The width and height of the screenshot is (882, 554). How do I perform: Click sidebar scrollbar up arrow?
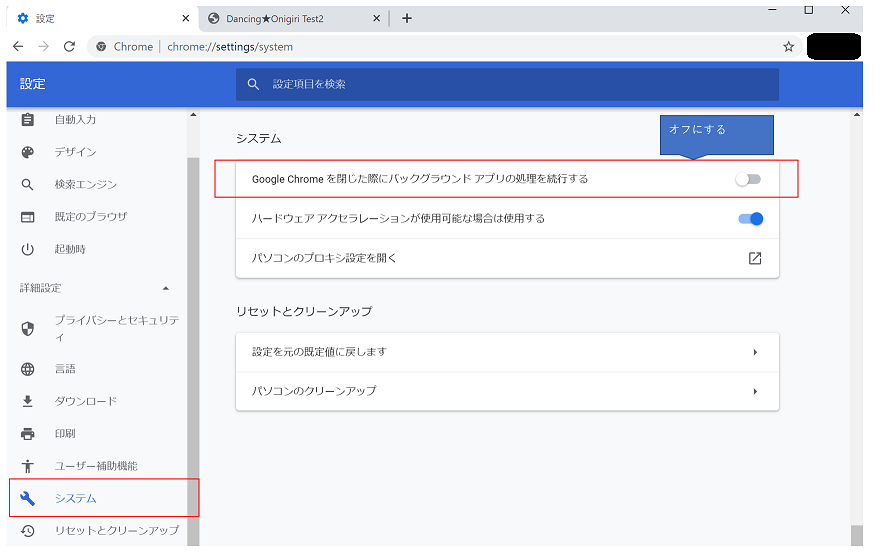pyautogui.click(x=193, y=115)
